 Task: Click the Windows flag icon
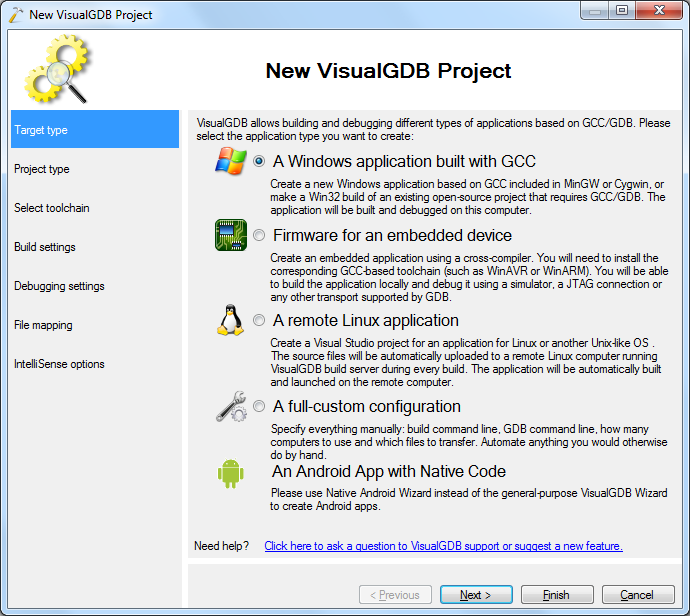(x=231, y=161)
